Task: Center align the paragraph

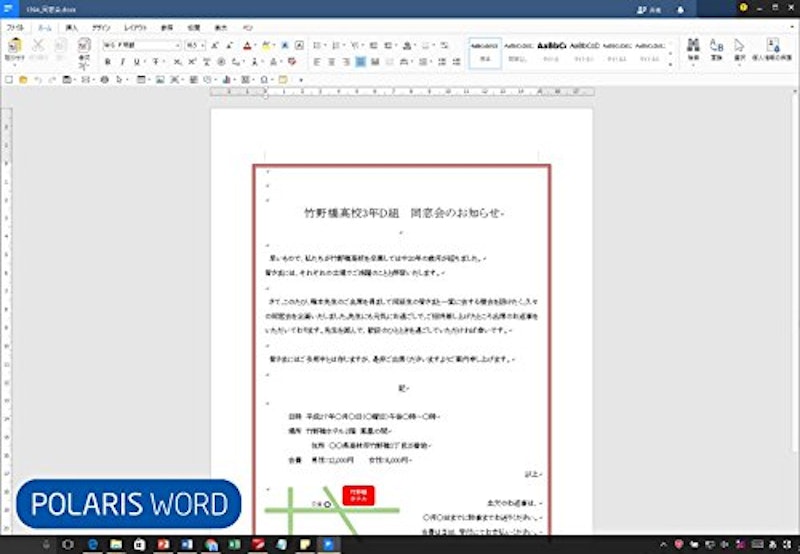Action: click(x=332, y=62)
